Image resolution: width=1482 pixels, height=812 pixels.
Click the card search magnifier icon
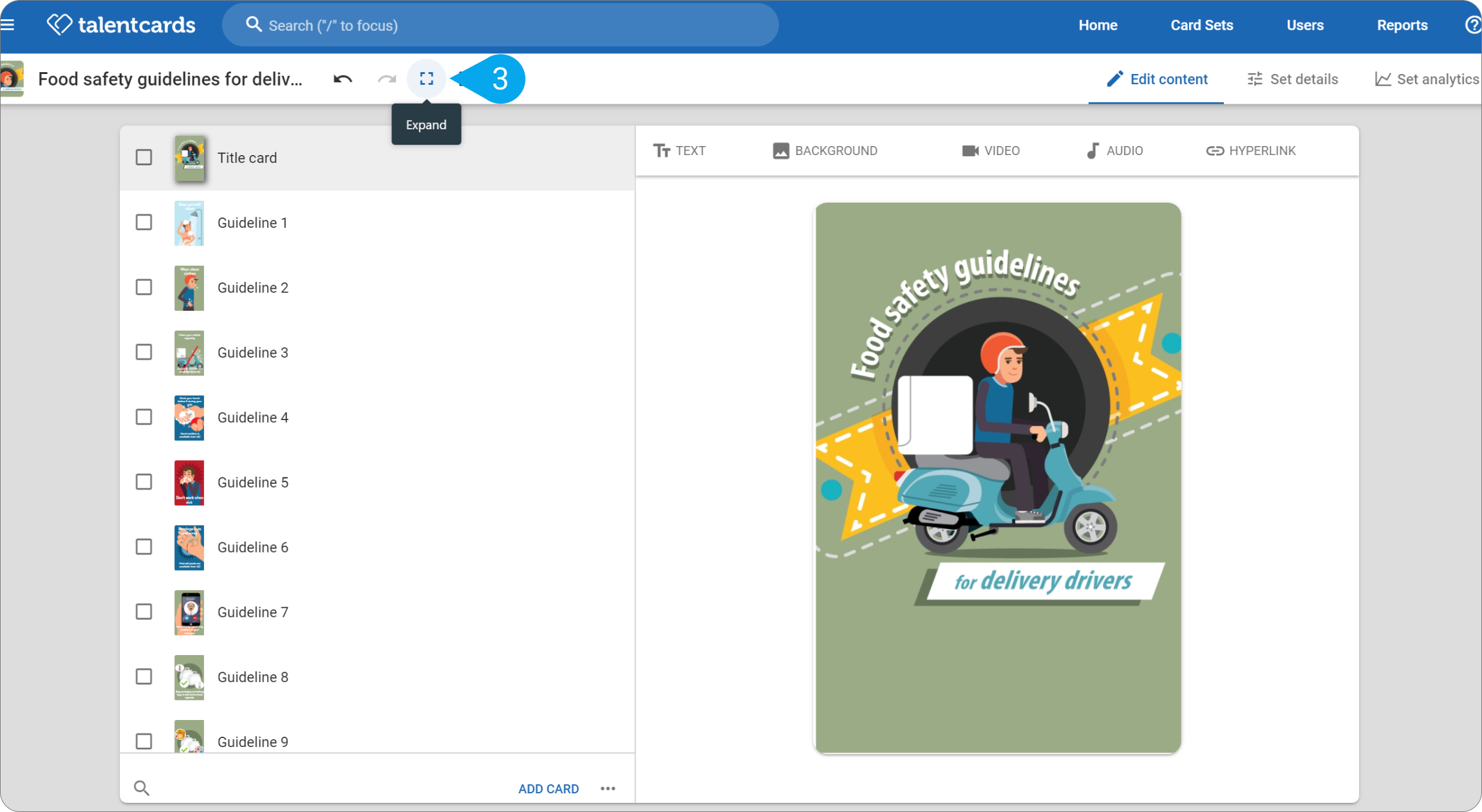[x=142, y=788]
